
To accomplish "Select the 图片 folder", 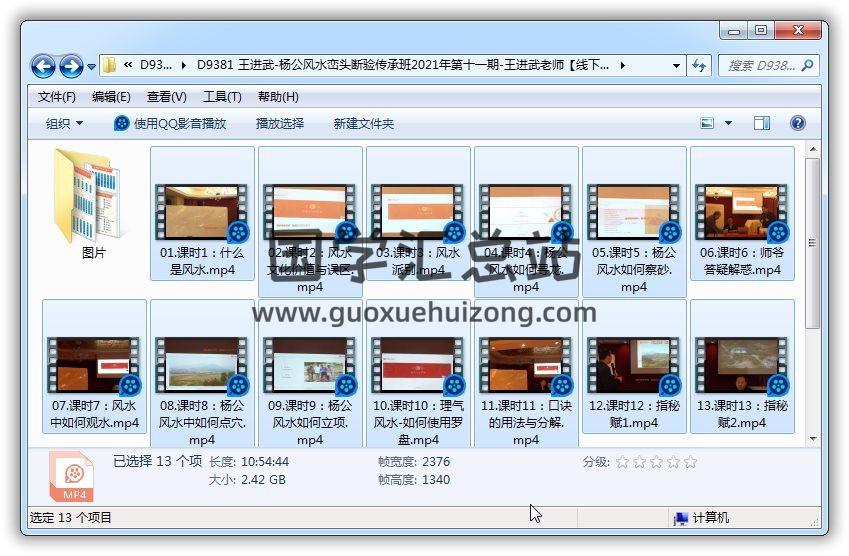I will (93, 204).
